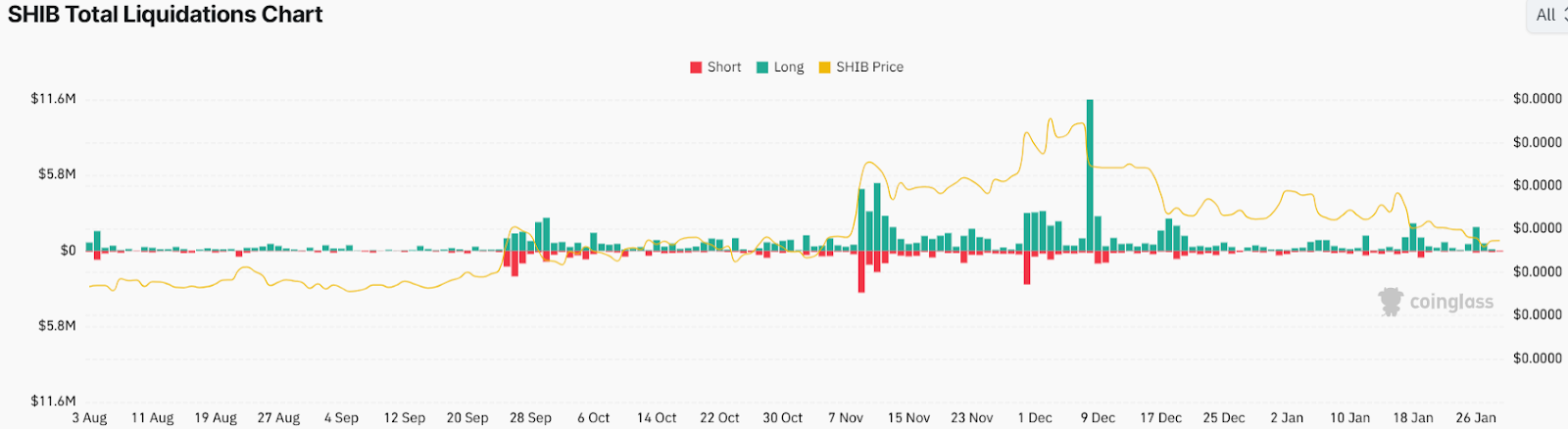Click the $0 baseline axis label
Screen dimensions: 1568x429
coord(68,251)
